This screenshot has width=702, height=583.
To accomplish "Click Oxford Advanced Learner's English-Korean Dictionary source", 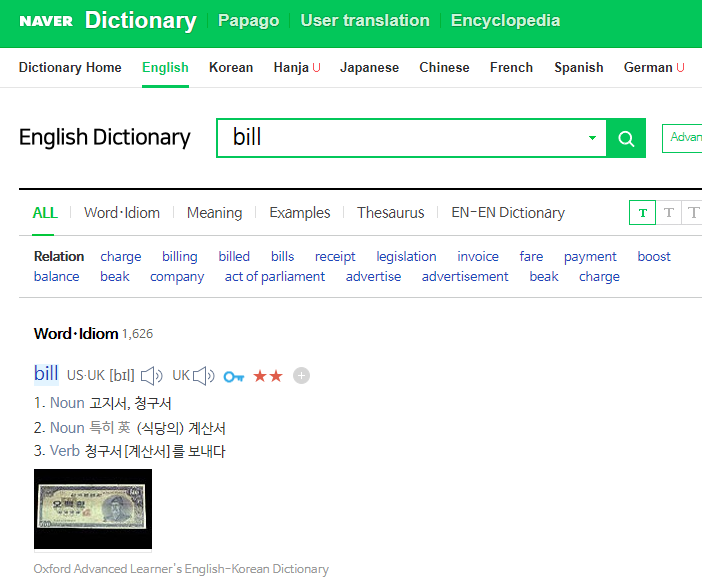I will click(x=181, y=569).
